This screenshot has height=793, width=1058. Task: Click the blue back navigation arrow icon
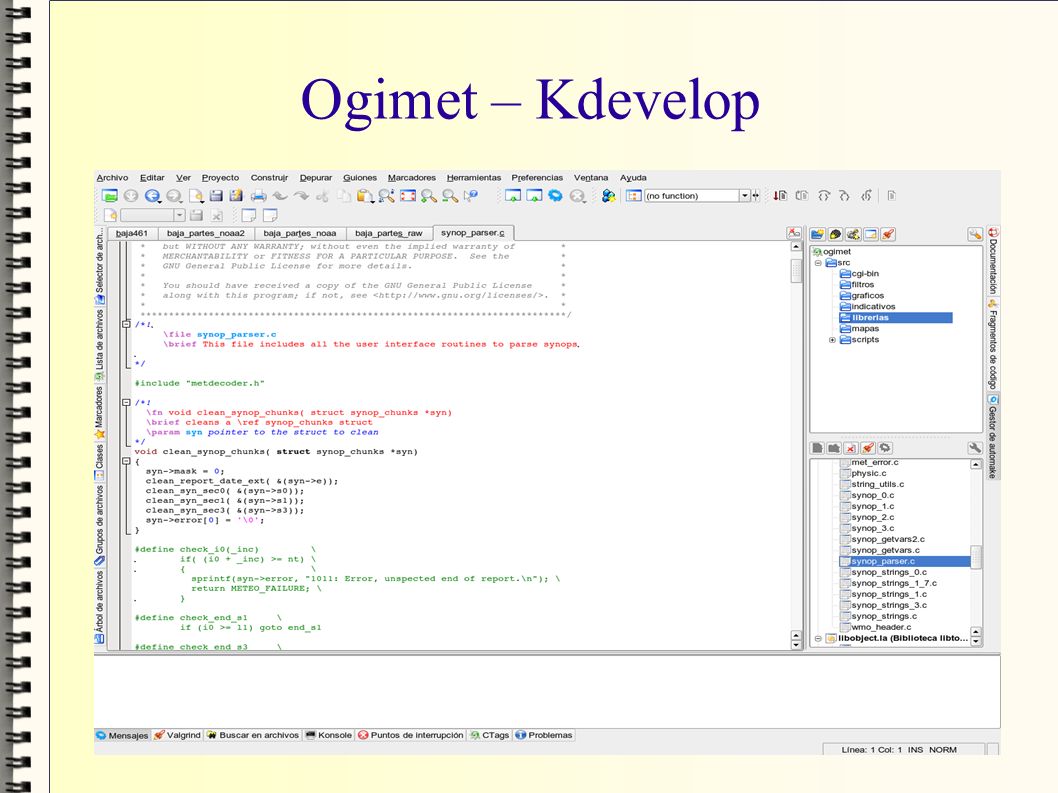(x=152, y=196)
